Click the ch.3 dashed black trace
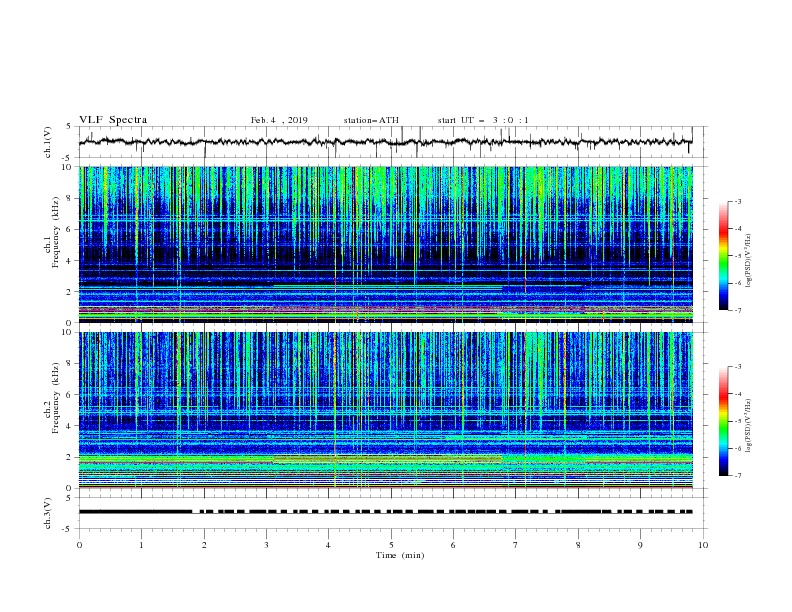 386,512
